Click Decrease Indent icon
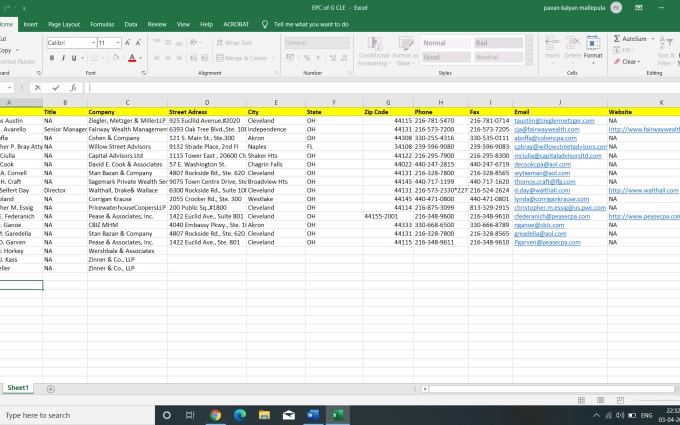Viewport: 680px width, 425px height. coord(193,58)
